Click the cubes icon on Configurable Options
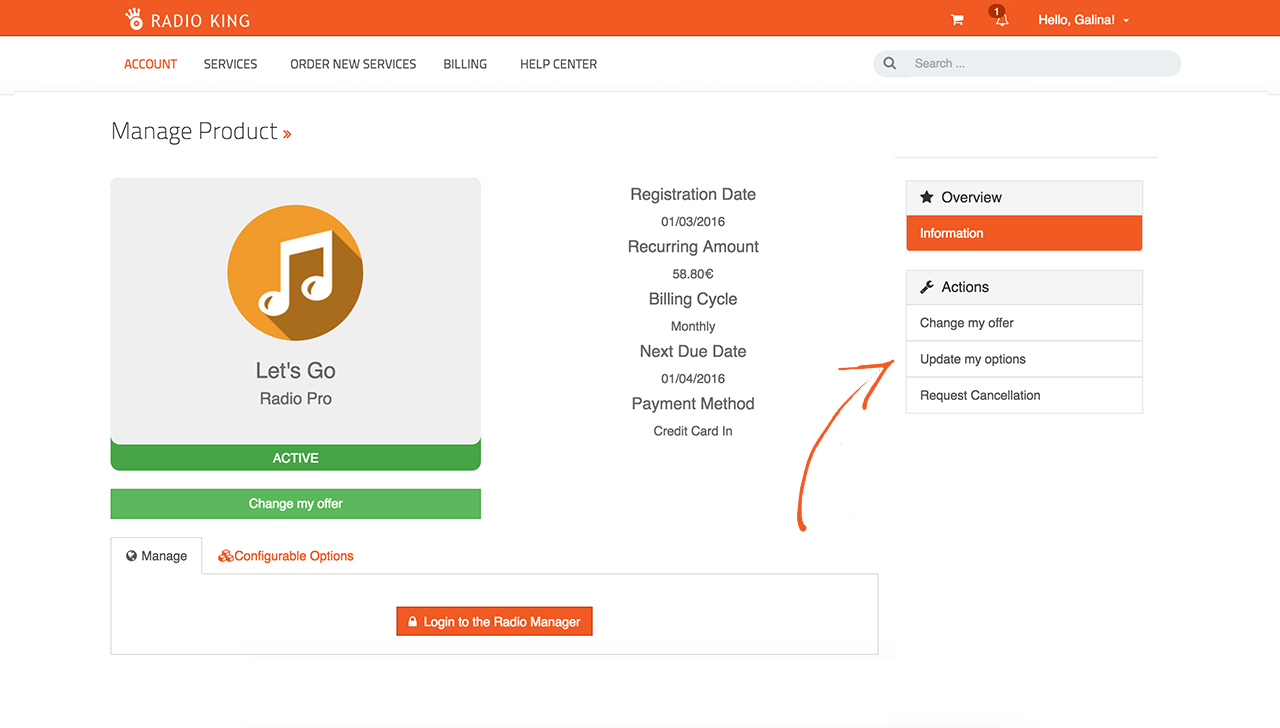This screenshot has height=728, width=1280. click(x=225, y=556)
